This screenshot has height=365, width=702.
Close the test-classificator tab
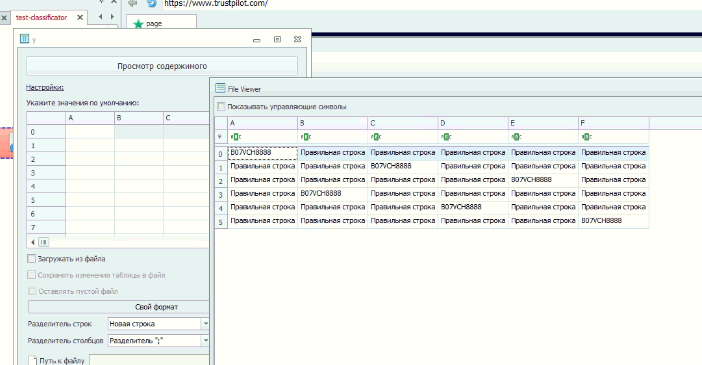click(80, 17)
